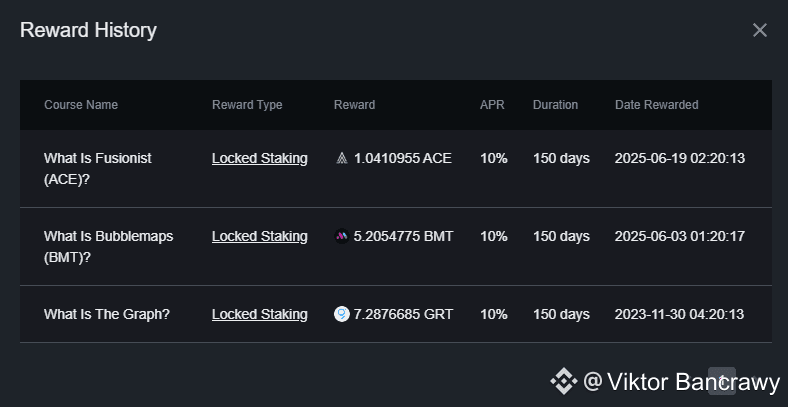Open Locked Staking link for Fusionist row
This screenshot has width=788, height=407.
tap(259, 158)
